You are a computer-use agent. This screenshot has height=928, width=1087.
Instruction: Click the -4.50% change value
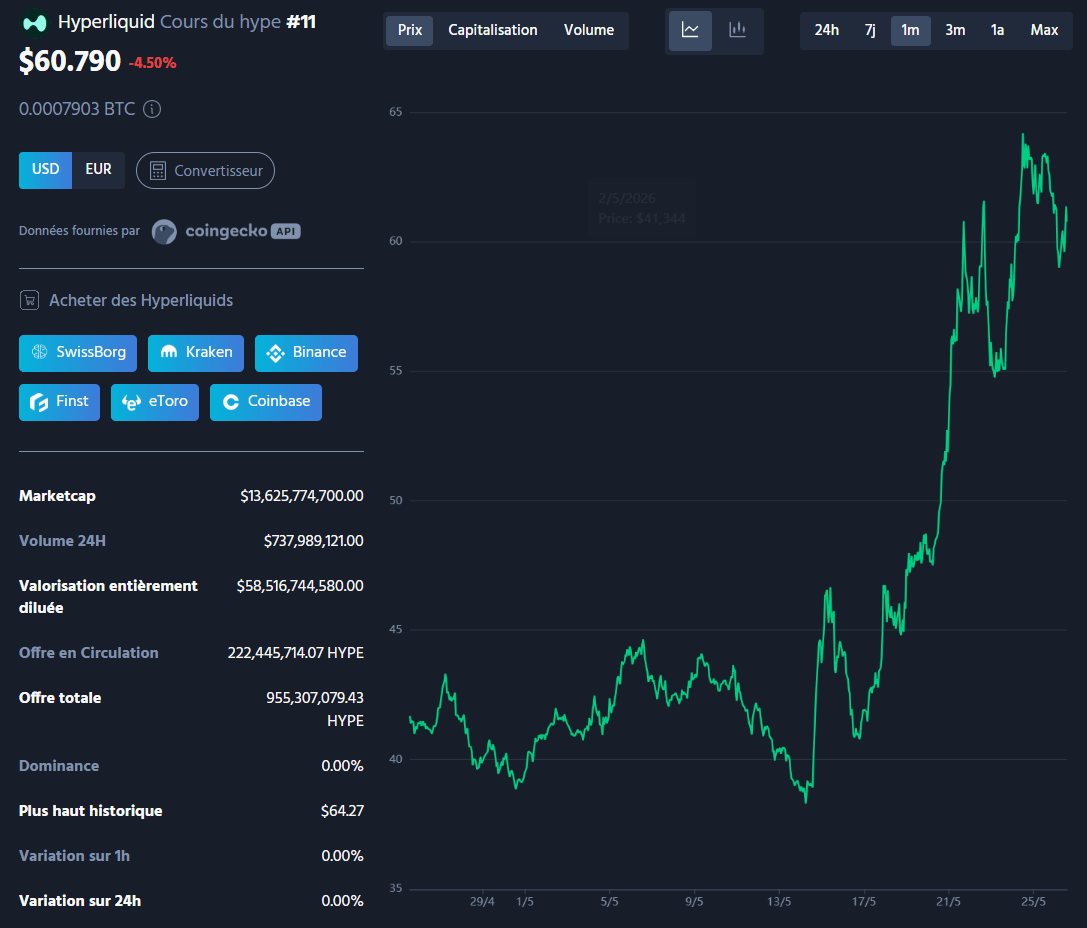(153, 63)
